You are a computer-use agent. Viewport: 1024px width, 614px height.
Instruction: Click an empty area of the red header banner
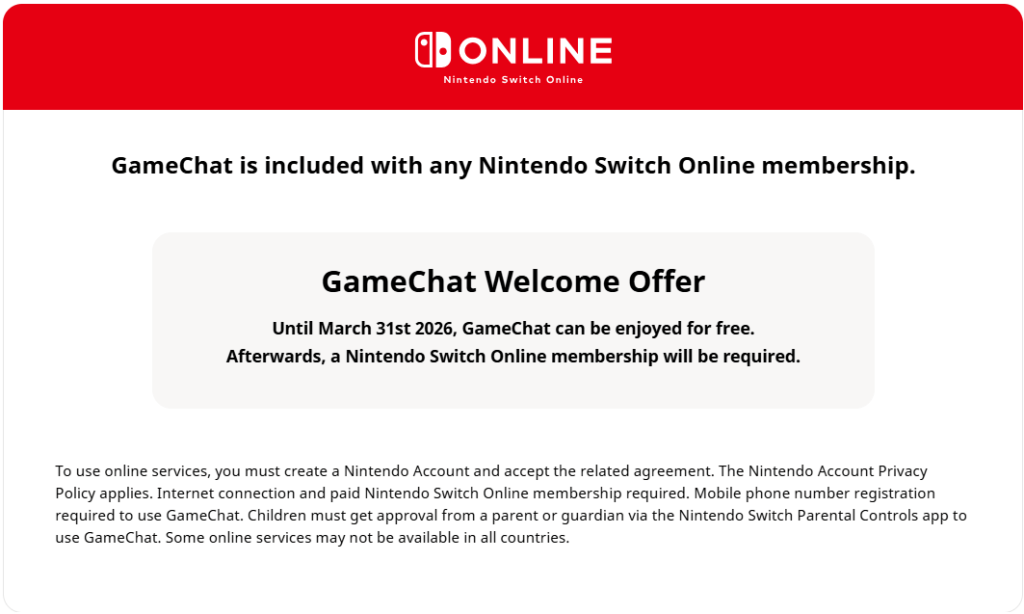pos(200,55)
